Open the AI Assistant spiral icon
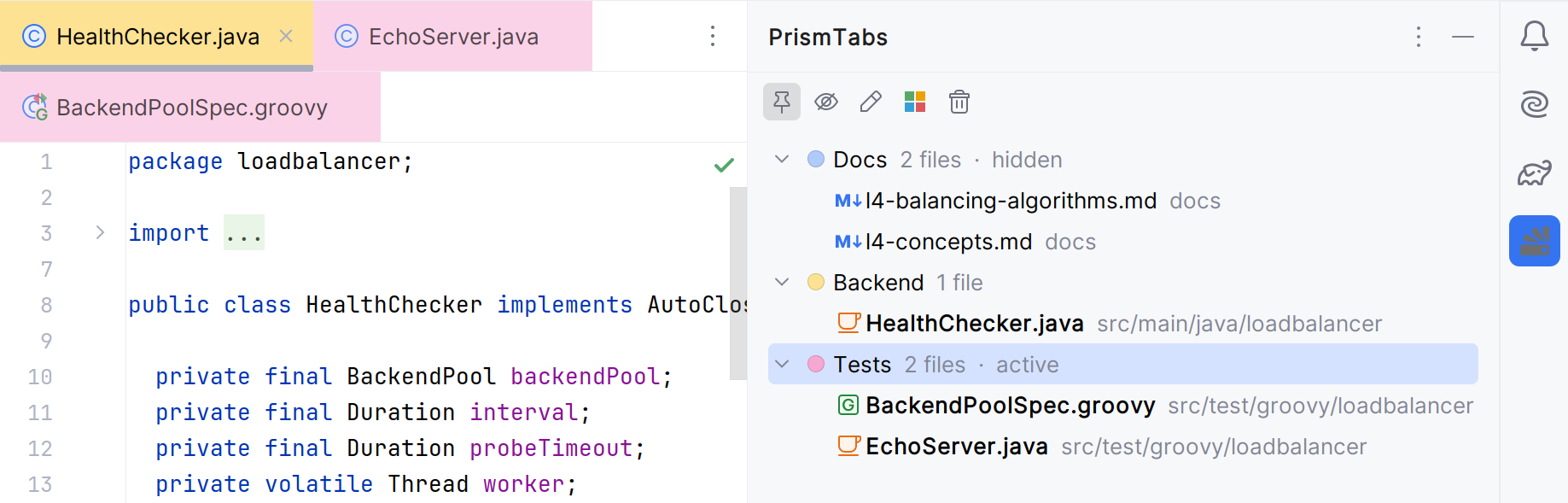This screenshot has width=1568, height=503. 1535,104
